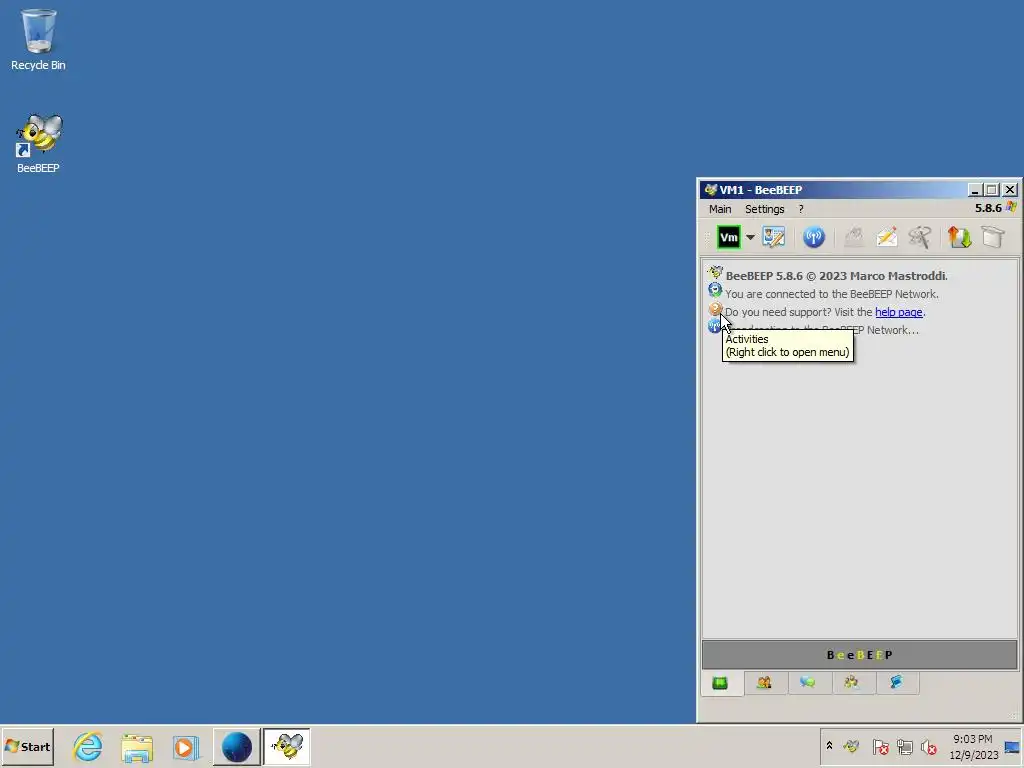Click the envelope with pencil message icon
The width and height of the screenshot is (1024, 768).
tap(886, 237)
